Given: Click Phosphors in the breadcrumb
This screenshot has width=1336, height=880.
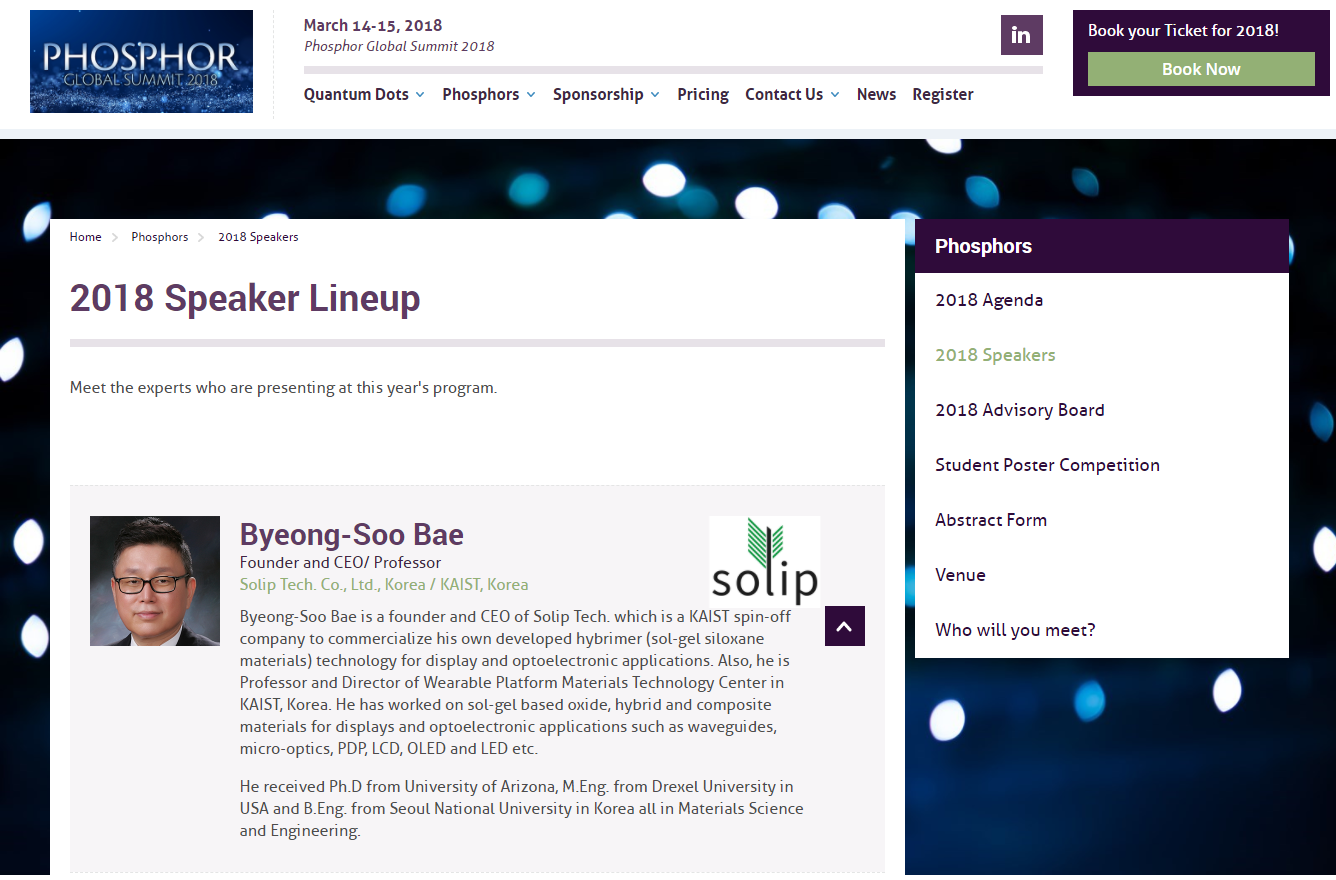Looking at the screenshot, I should (x=160, y=237).
